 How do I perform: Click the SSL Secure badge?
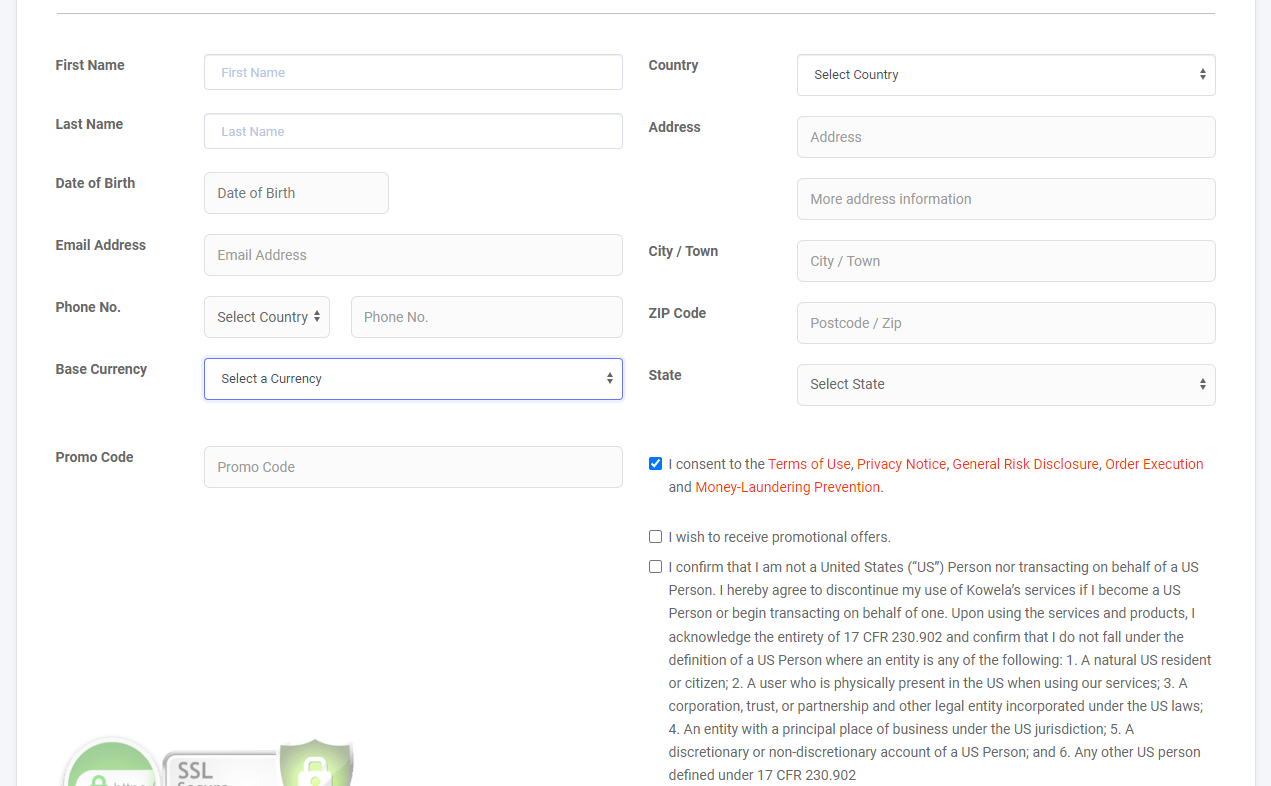click(222, 768)
